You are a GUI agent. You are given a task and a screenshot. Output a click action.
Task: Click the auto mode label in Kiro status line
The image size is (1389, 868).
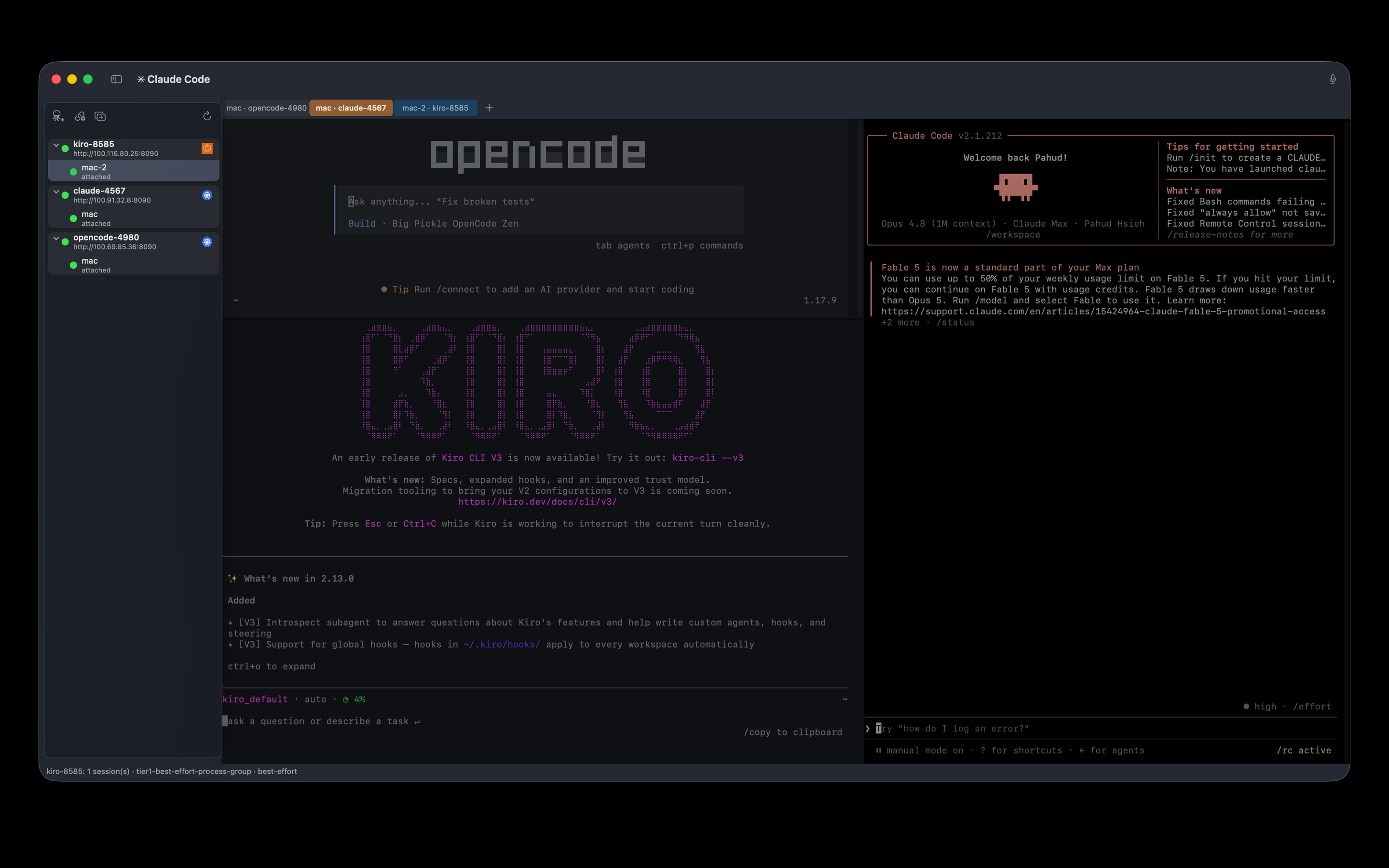315,699
